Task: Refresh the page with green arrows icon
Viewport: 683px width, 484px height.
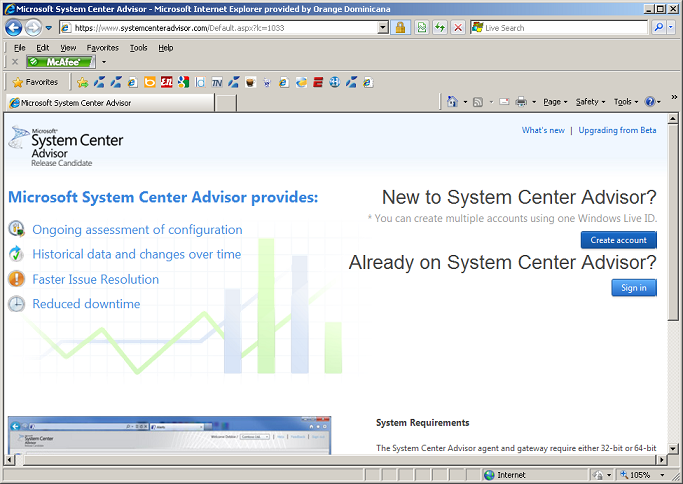Action: (440, 28)
